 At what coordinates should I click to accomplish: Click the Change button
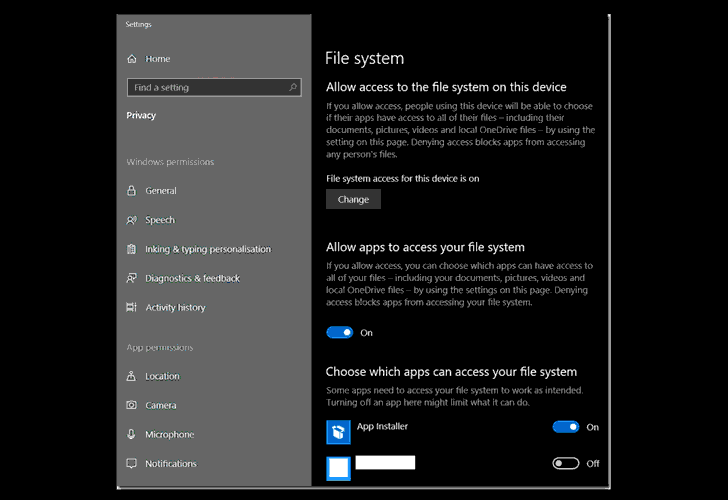(353, 199)
